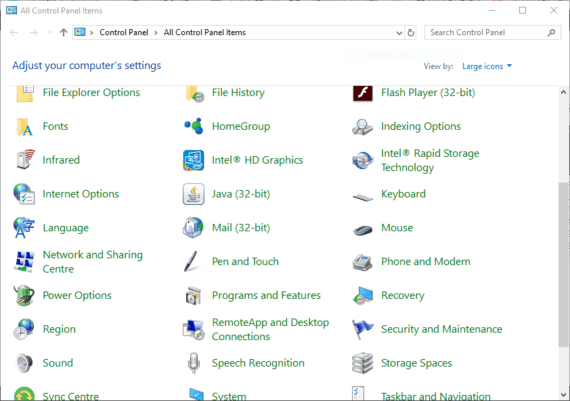The height and width of the screenshot is (401, 570).
Task: Click the Power Options battery icon
Action: (x=24, y=295)
